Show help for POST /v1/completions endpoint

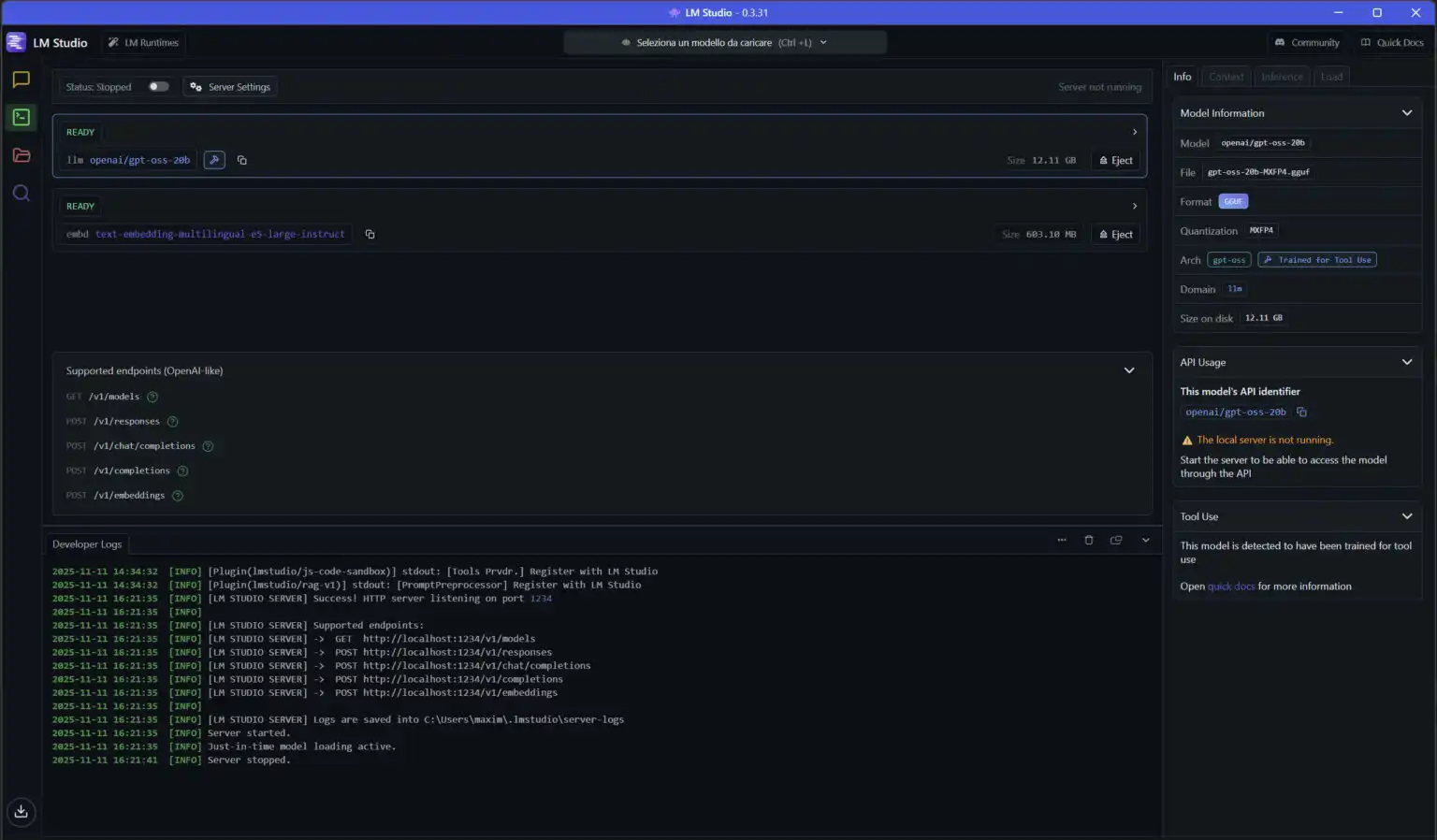(182, 471)
